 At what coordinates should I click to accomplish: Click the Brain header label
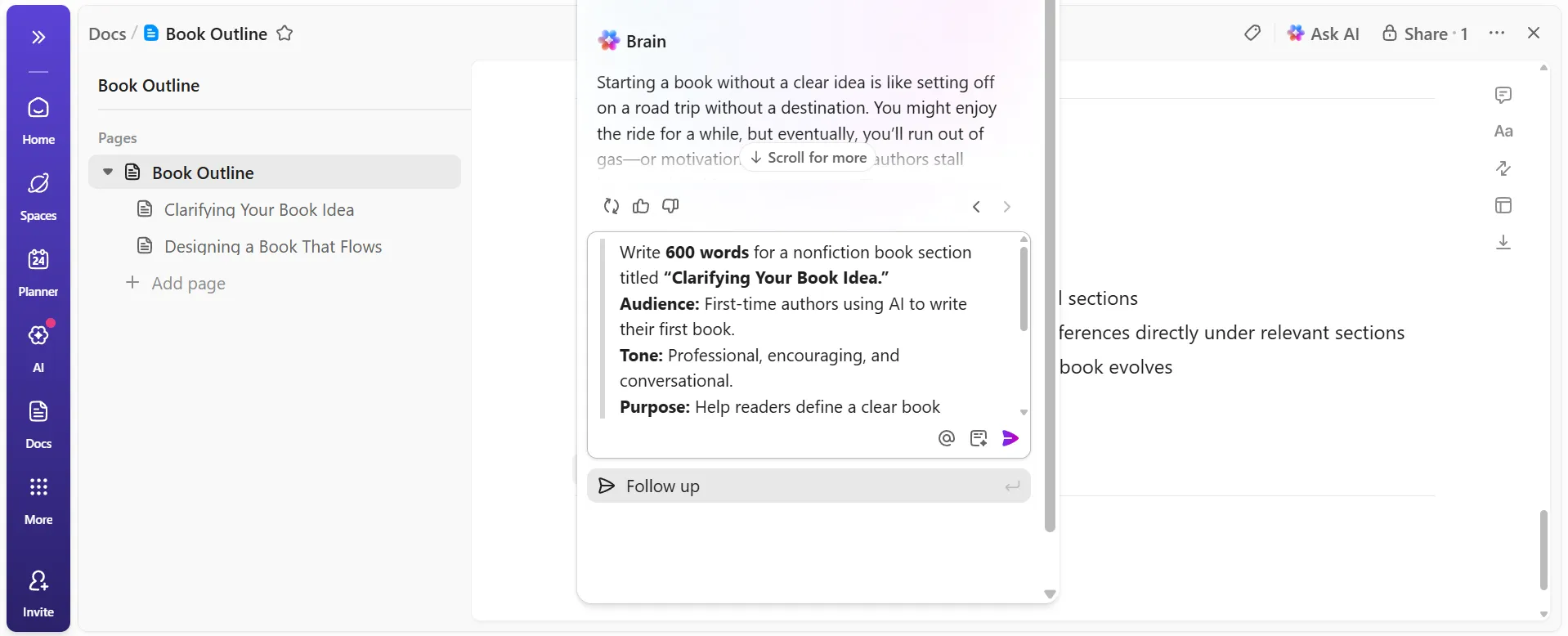click(x=646, y=41)
